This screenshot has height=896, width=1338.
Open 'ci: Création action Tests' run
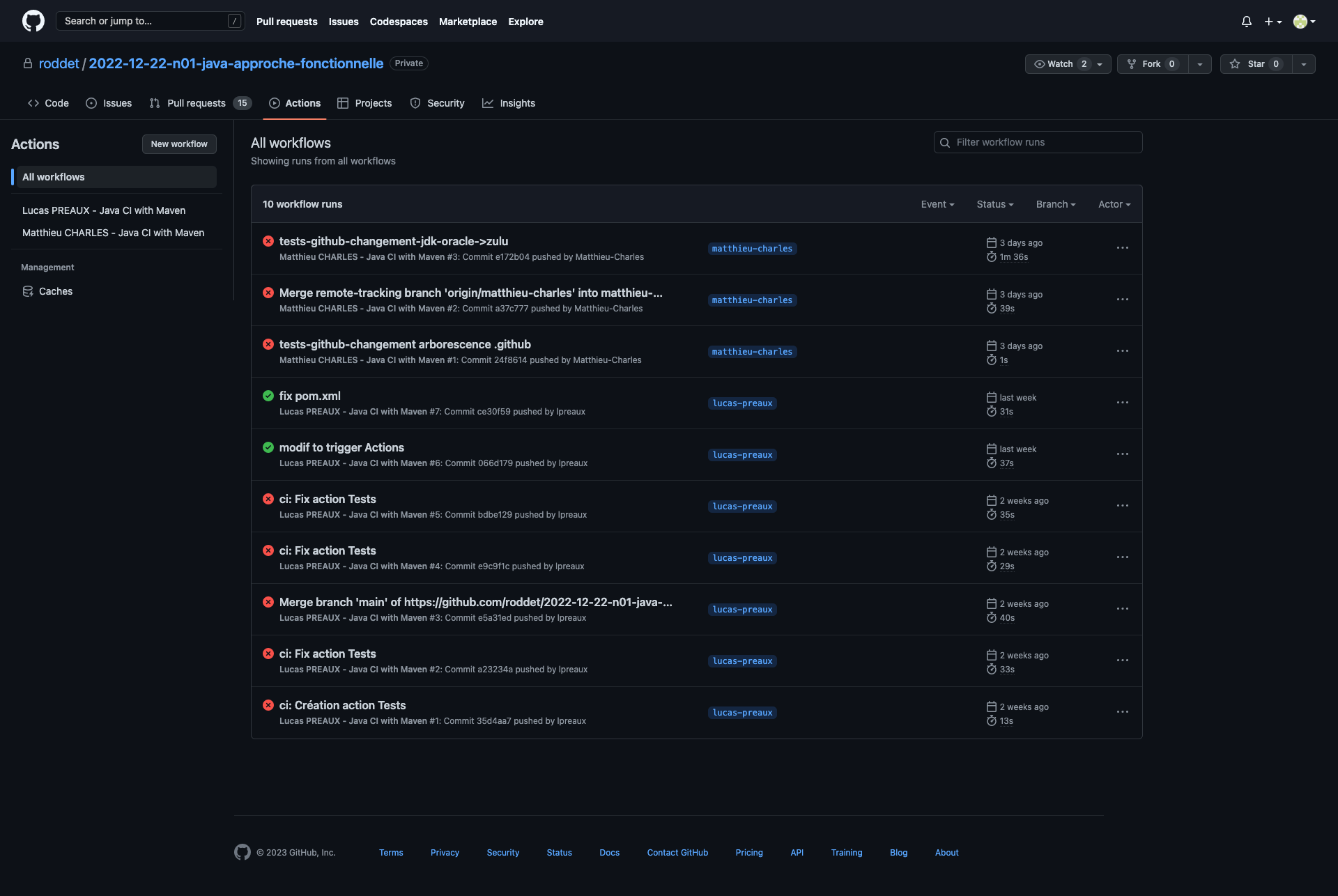(x=342, y=705)
